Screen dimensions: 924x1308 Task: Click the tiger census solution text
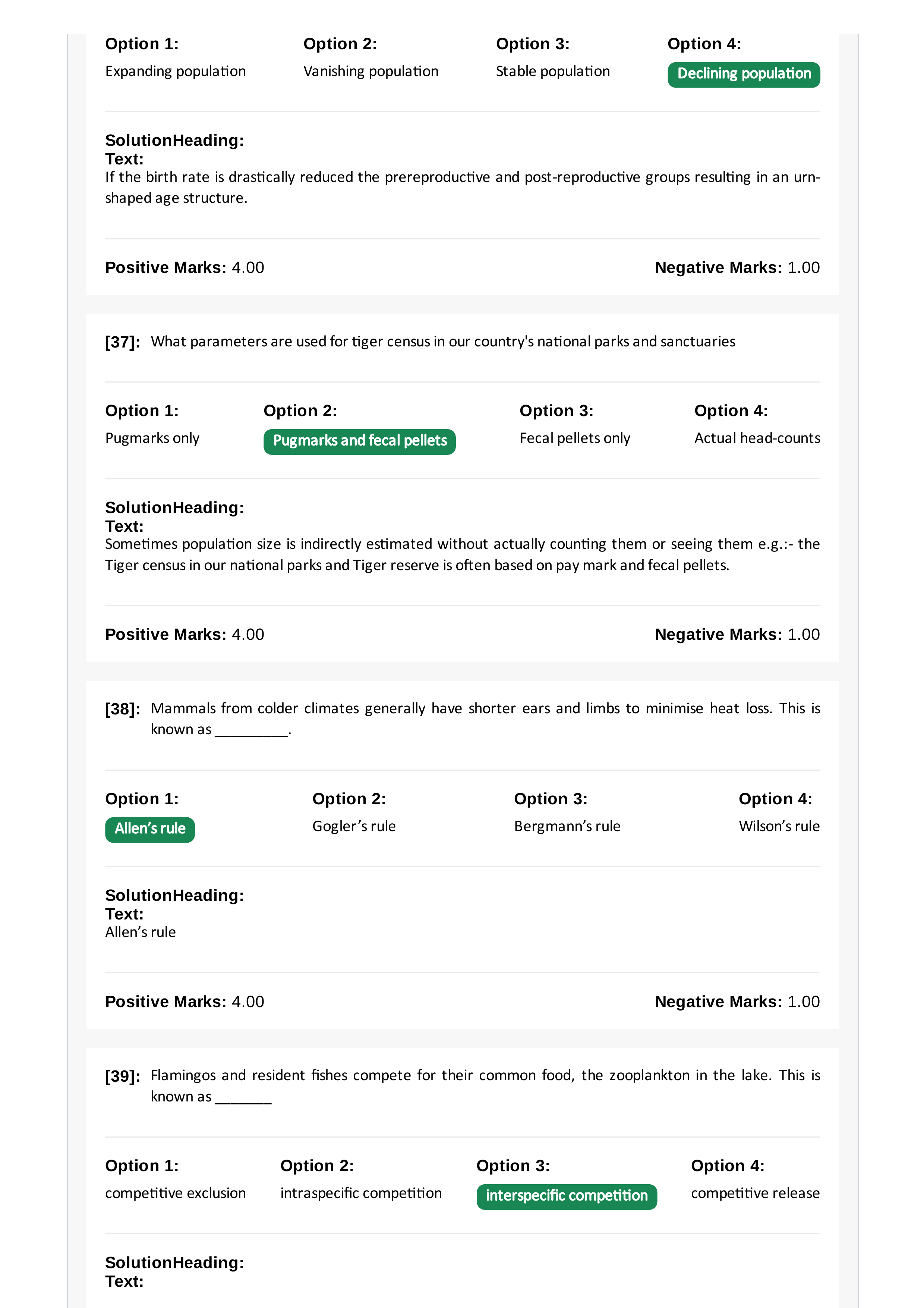click(462, 554)
